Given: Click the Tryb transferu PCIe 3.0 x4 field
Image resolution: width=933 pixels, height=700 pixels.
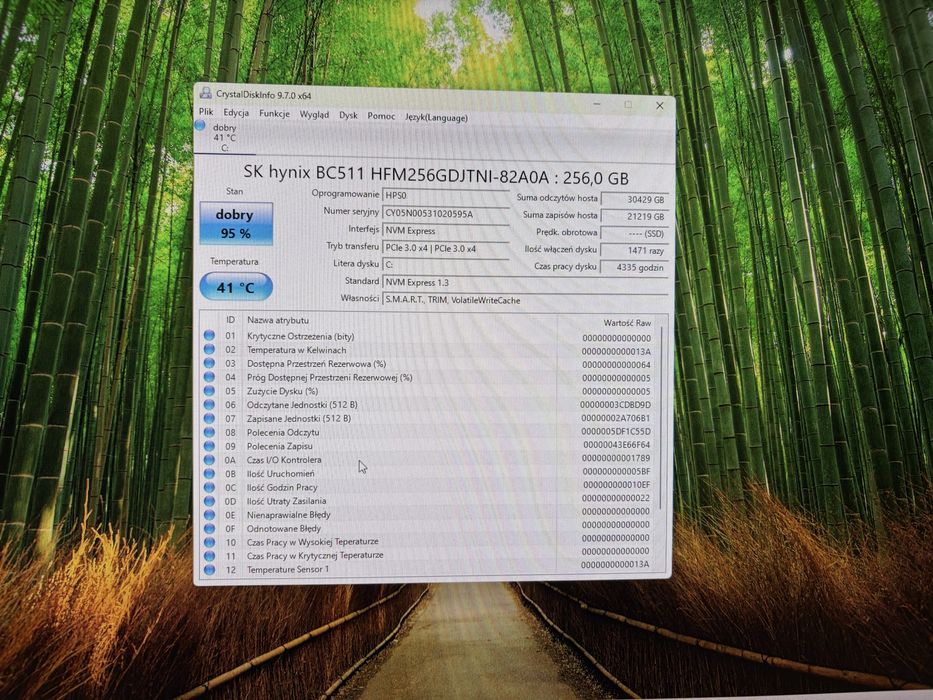Looking at the screenshot, I should (x=446, y=249).
